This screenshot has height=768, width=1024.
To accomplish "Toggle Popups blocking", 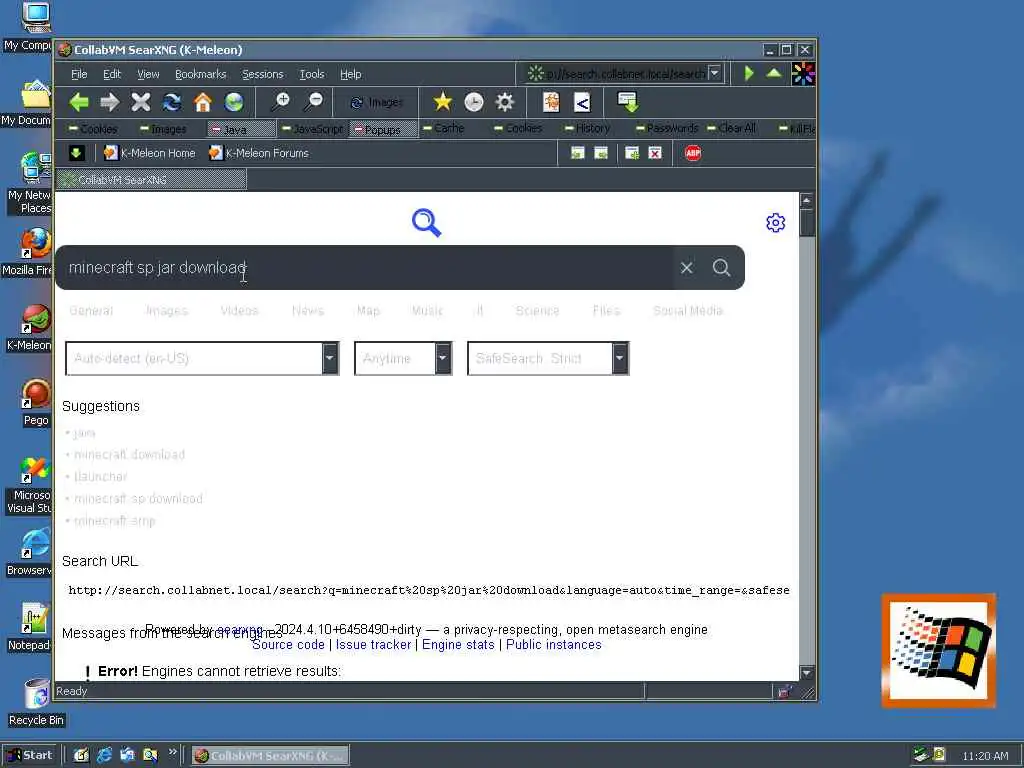I will tap(383, 129).
